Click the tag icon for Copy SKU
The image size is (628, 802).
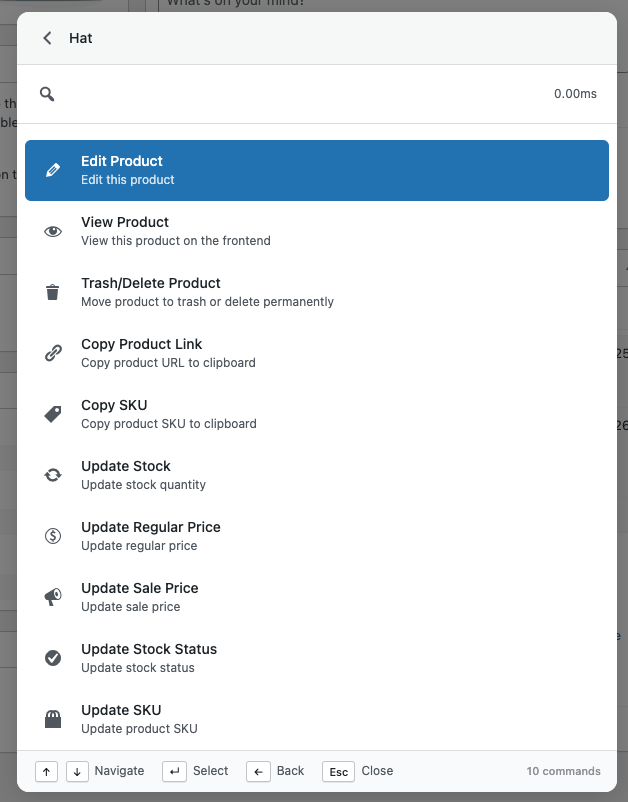click(x=53, y=414)
